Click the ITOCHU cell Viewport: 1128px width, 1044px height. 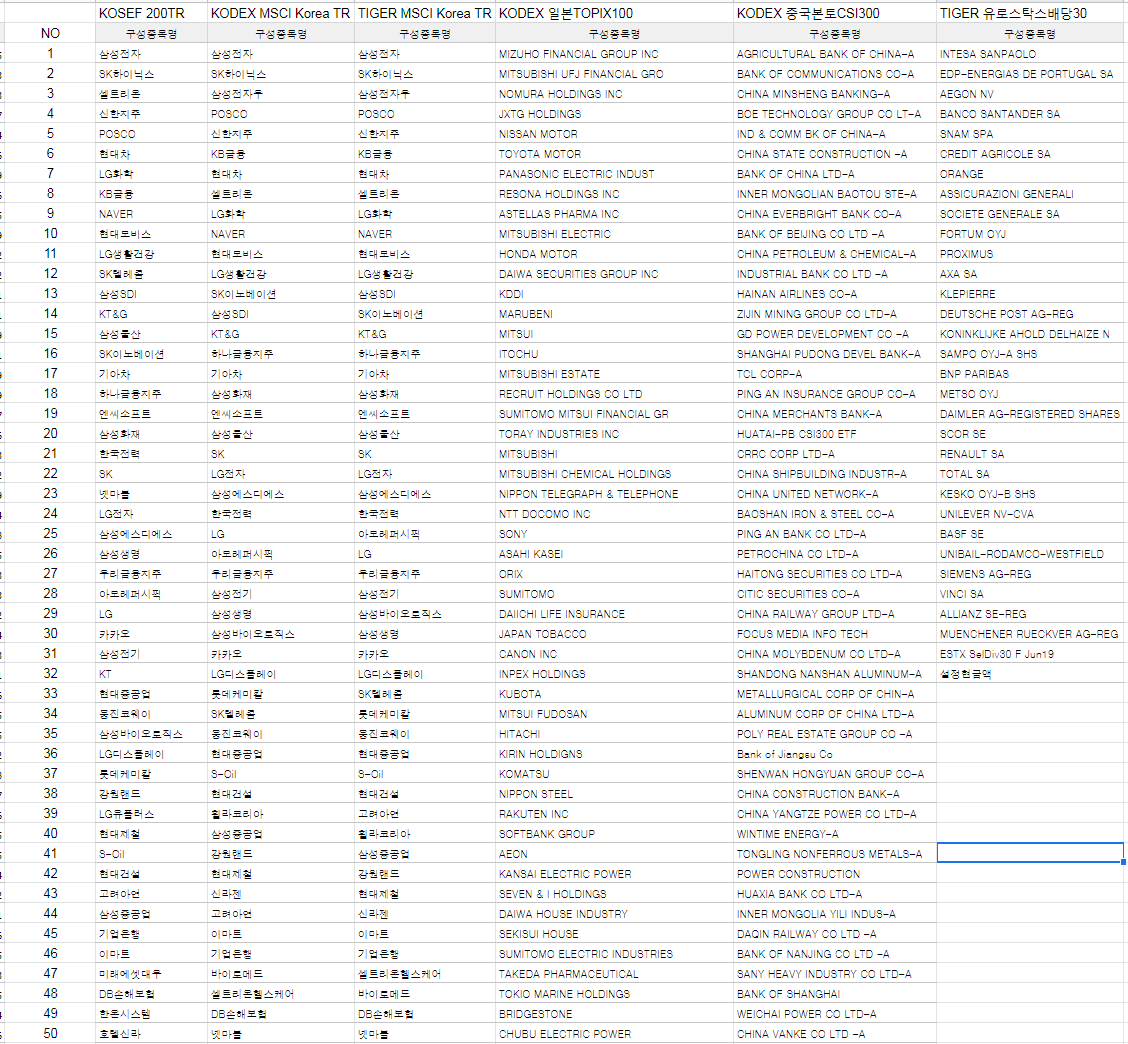[614, 353]
